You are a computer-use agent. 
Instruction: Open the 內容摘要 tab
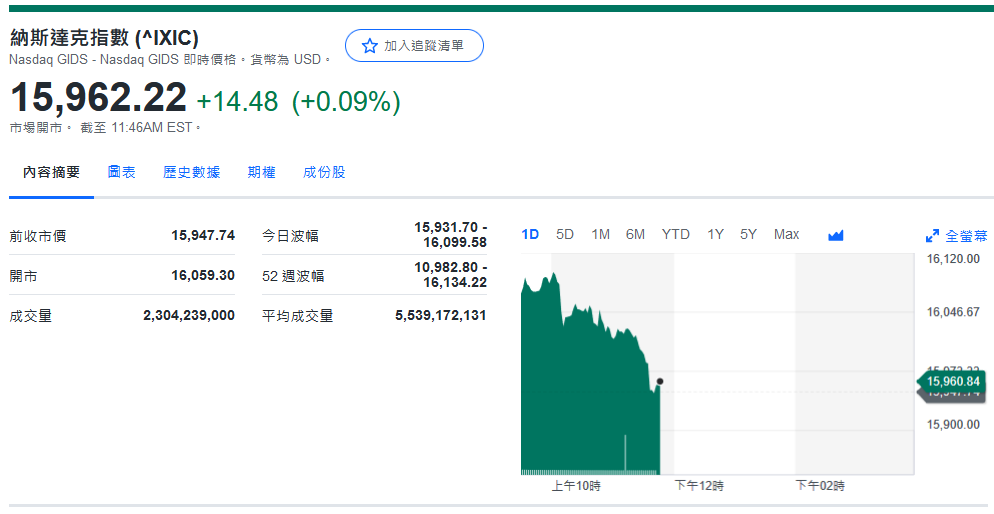(x=52, y=172)
